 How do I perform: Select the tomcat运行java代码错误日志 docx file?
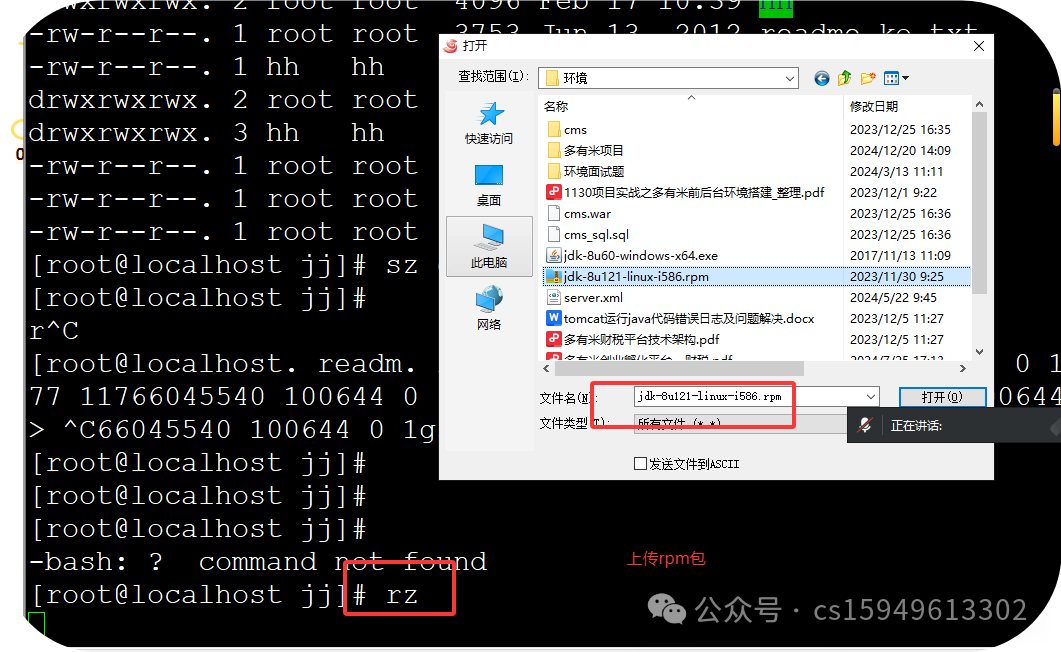coord(681,319)
